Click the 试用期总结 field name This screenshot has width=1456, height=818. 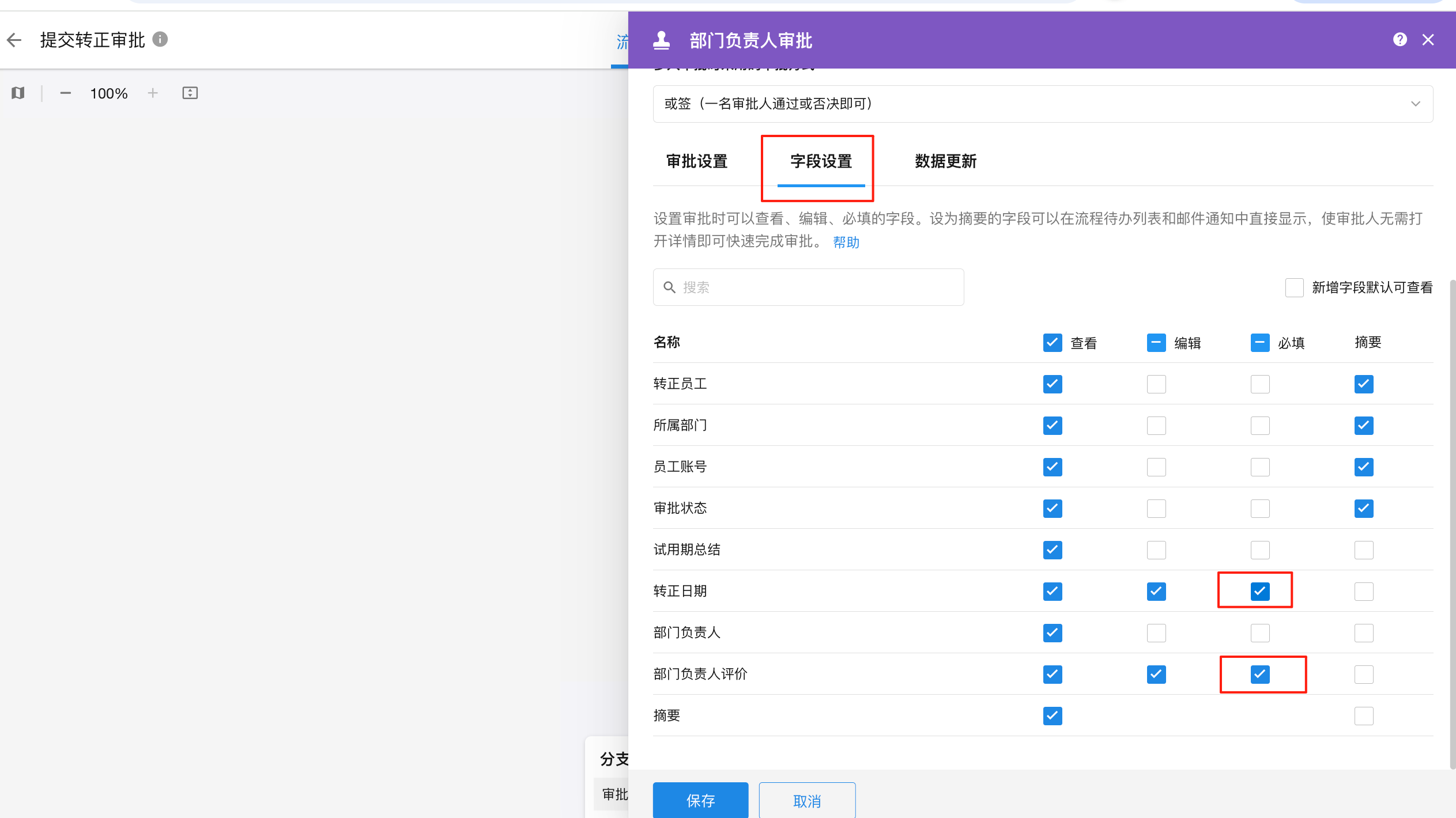coord(687,550)
